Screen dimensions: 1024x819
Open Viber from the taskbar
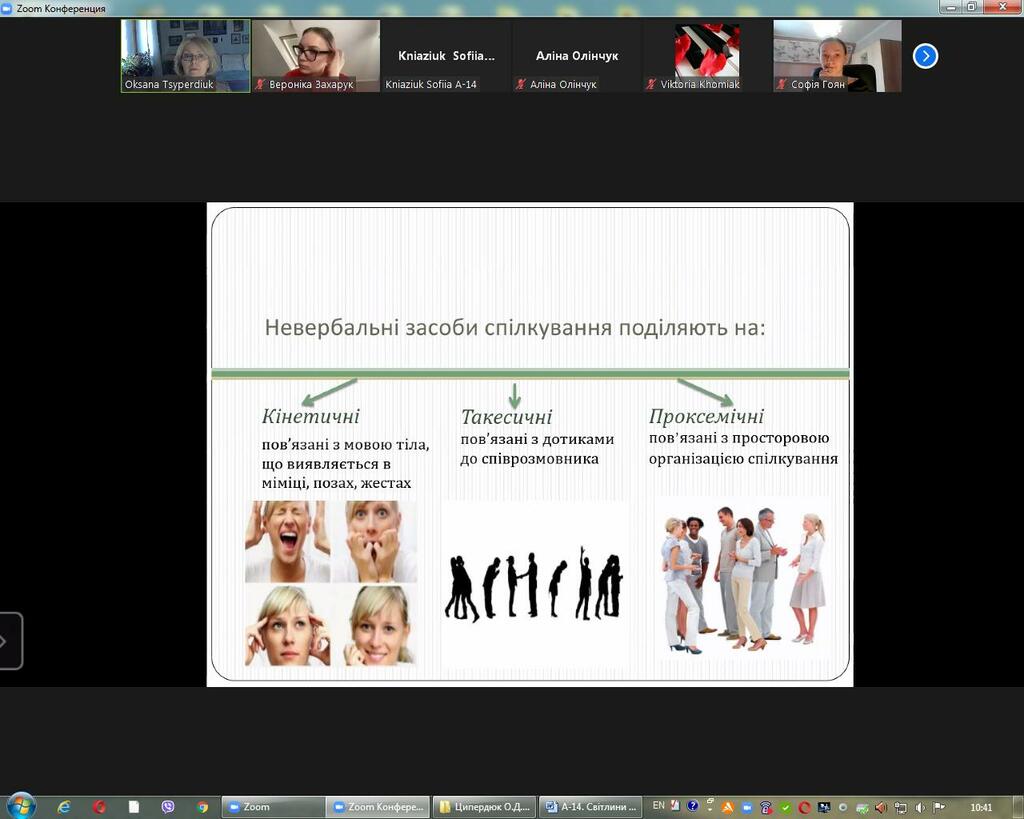click(168, 807)
